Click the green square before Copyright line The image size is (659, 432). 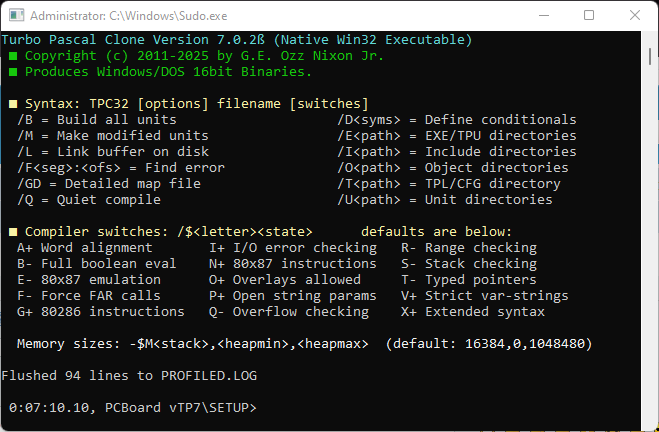click(x=13, y=56)
